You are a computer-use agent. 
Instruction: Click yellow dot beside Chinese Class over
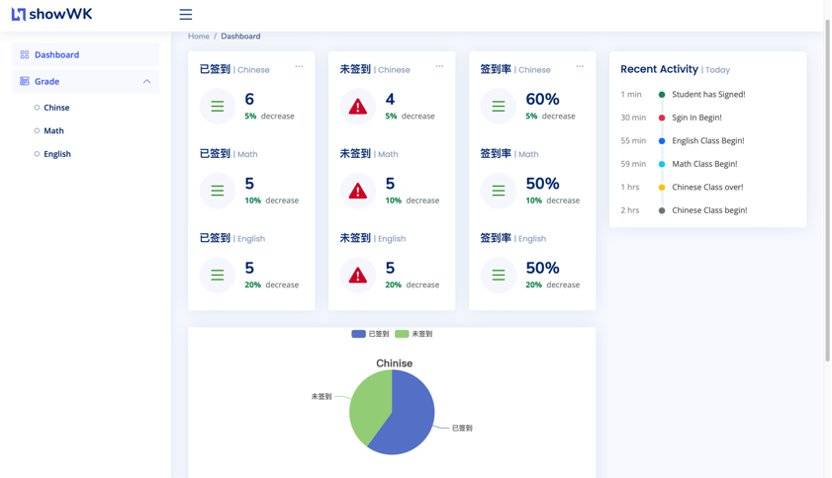point(662,187)
